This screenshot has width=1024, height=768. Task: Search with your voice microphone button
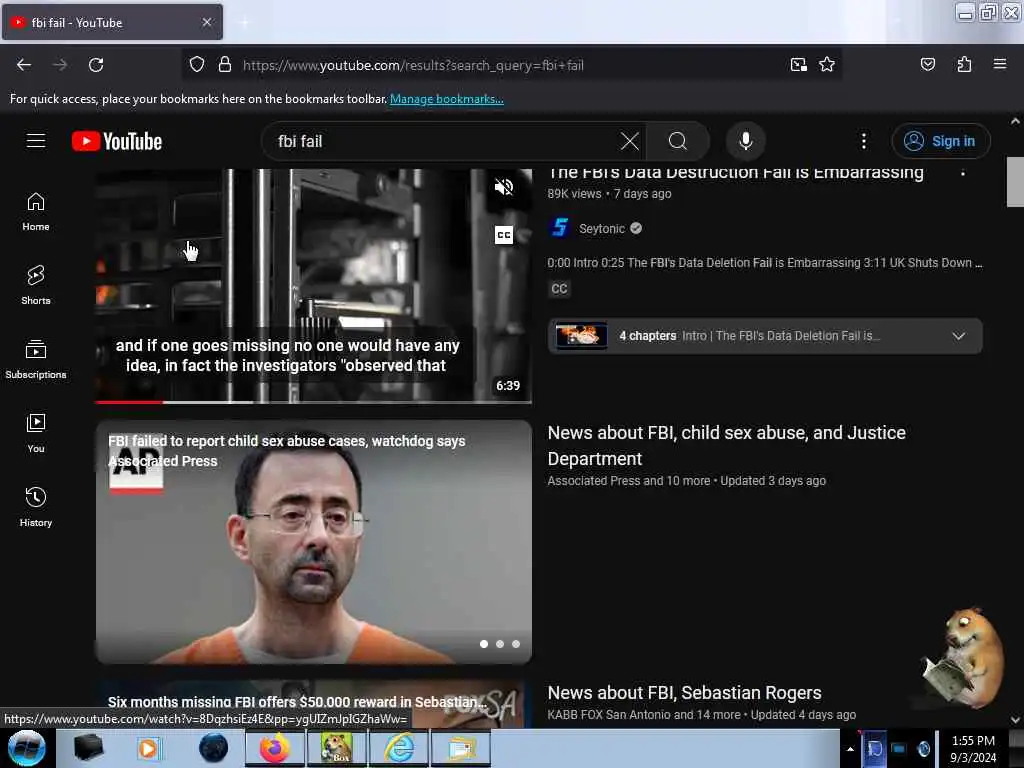(x=746, y=141)
